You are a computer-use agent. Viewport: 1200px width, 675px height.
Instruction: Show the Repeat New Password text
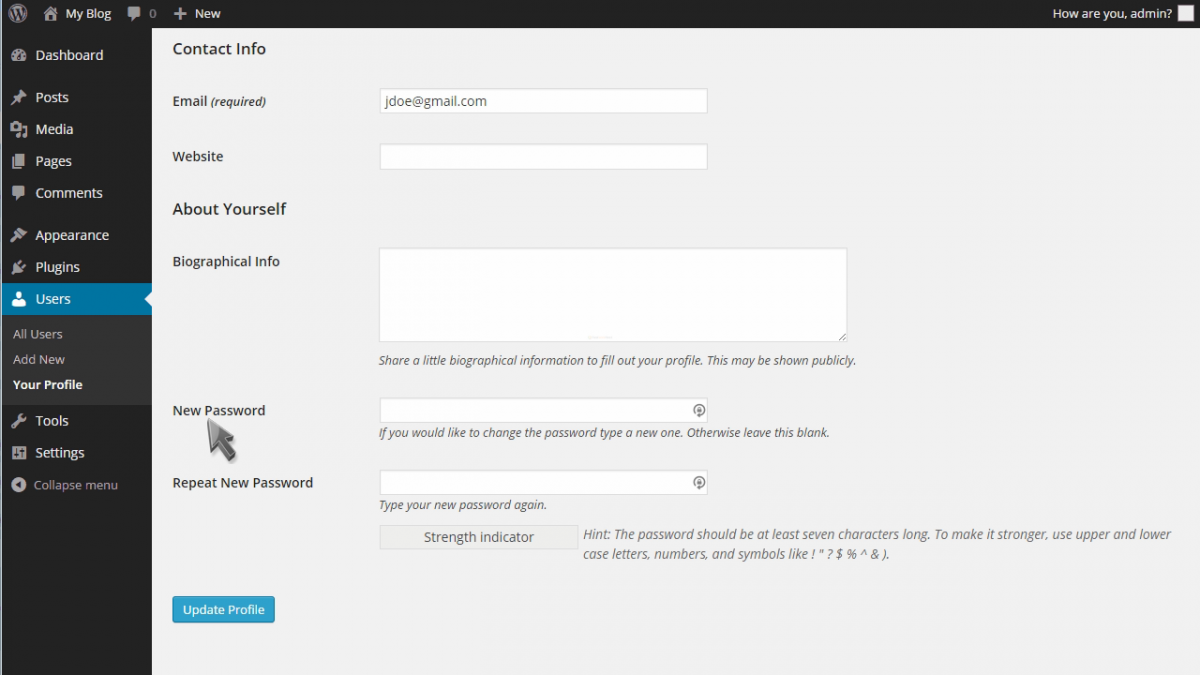point(698,481)
